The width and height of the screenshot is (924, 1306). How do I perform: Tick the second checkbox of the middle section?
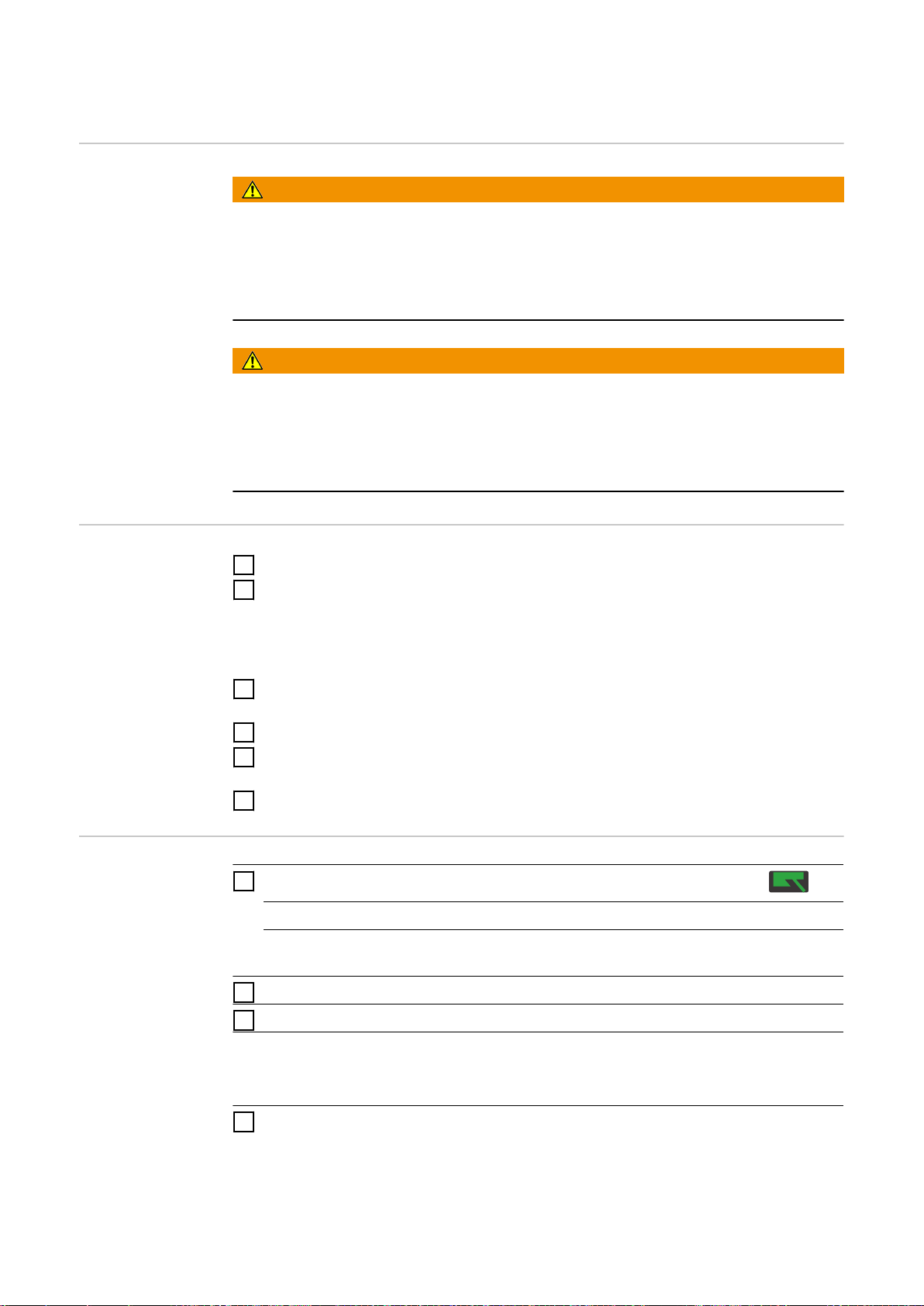[243, 590]
